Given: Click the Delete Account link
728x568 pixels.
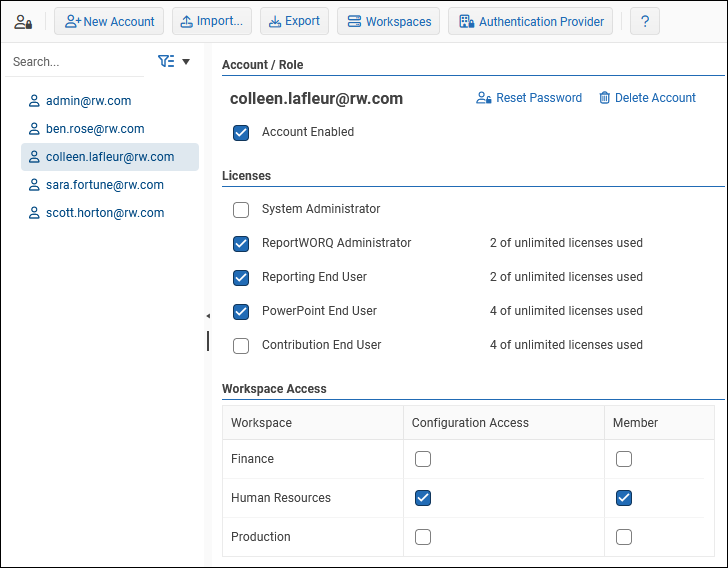Looking at the screenshot, I should tap(646, 98).
